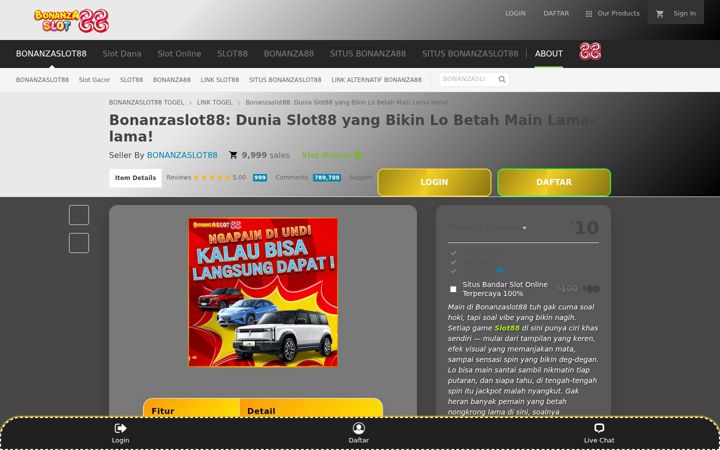Open the Slot Online nav item
This screenshot has width=720, height=450.
pyautogui.click(x=179, y=54)
